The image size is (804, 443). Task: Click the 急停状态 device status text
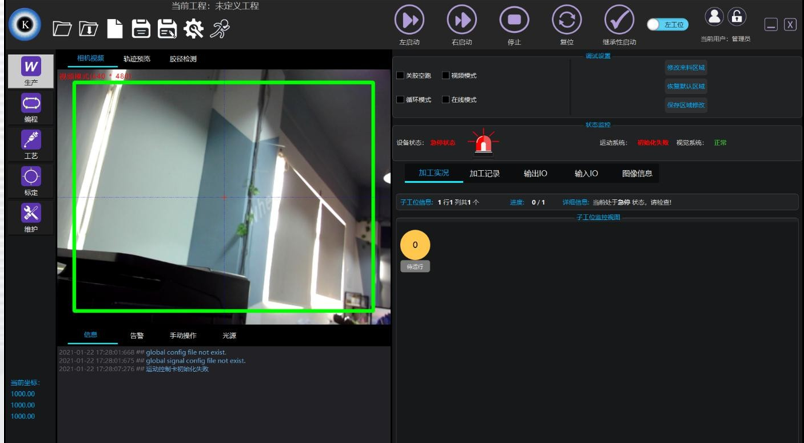pos(443,143)
